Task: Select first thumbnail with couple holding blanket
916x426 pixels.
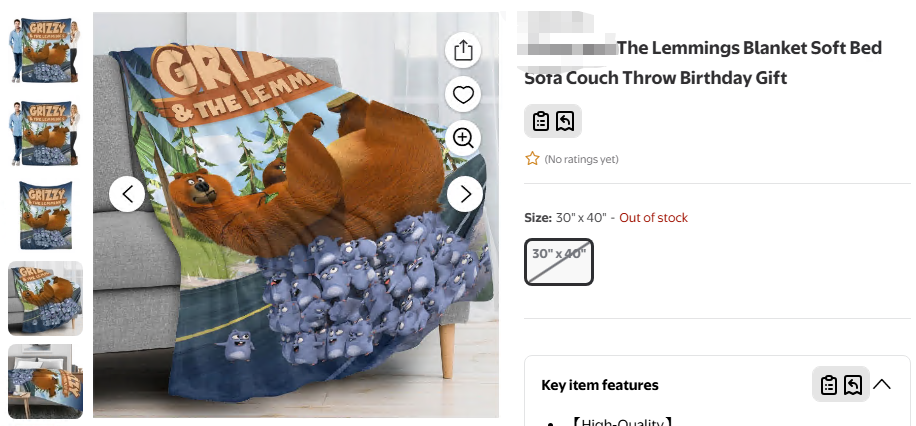Action: [45, 50]
